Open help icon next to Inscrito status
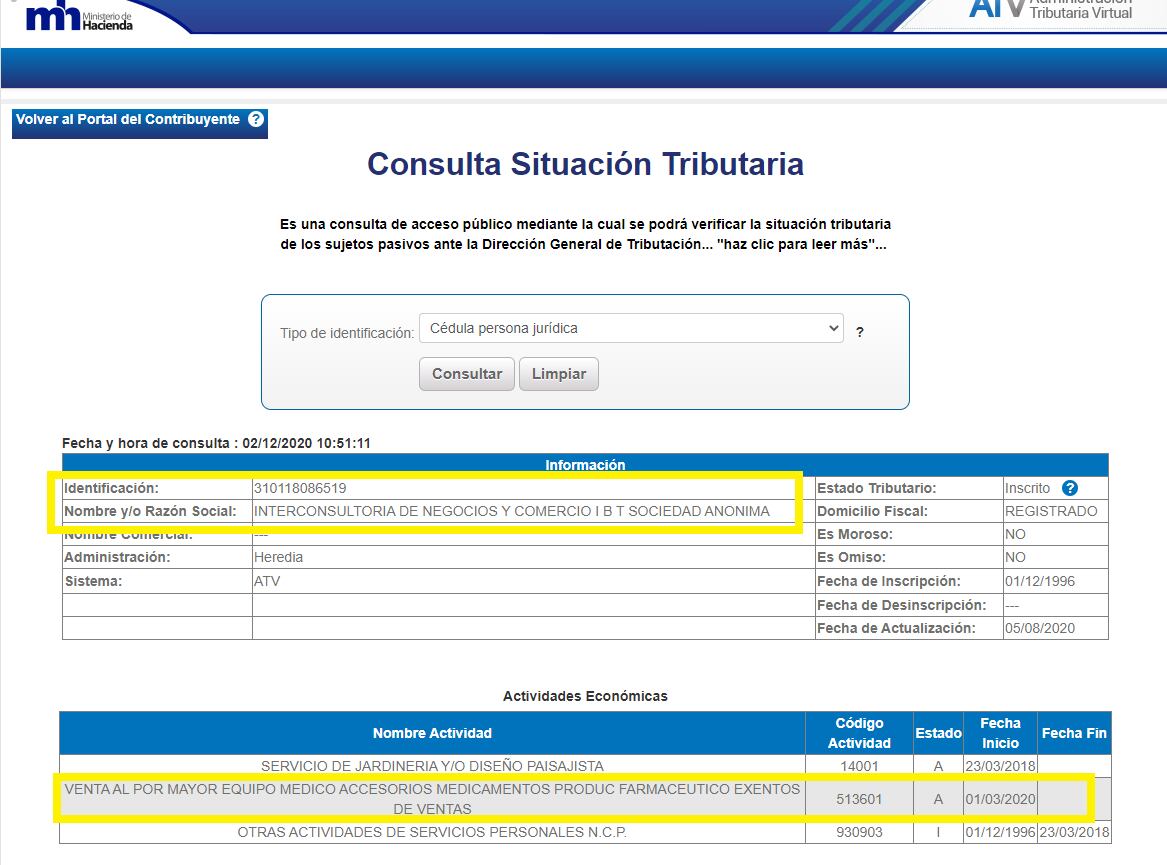 pyautogui.click(x=1070, y=488)
